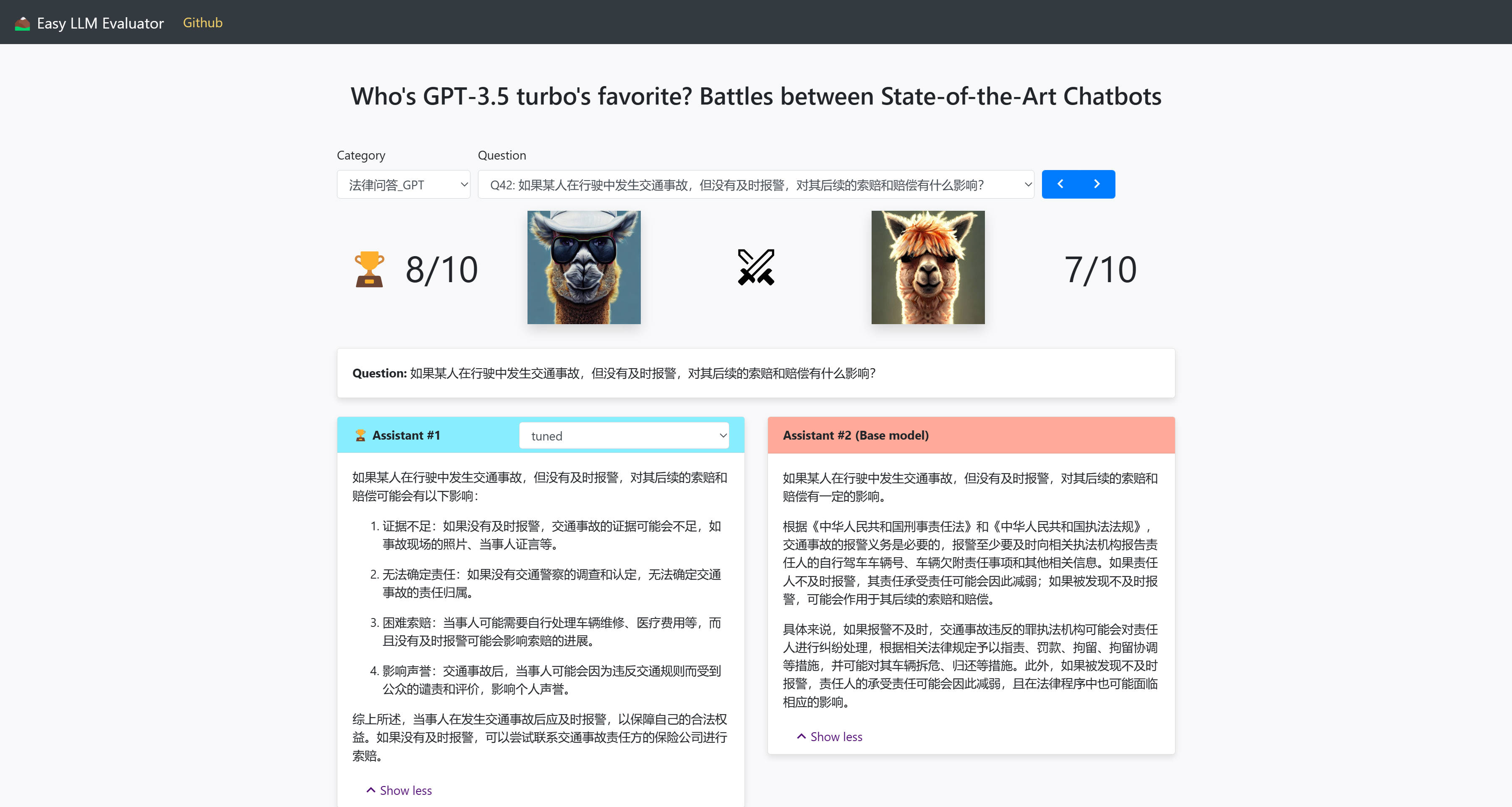
Task: Click the Easy LLM Evaluator logo icon
Action: coord(22,23)
